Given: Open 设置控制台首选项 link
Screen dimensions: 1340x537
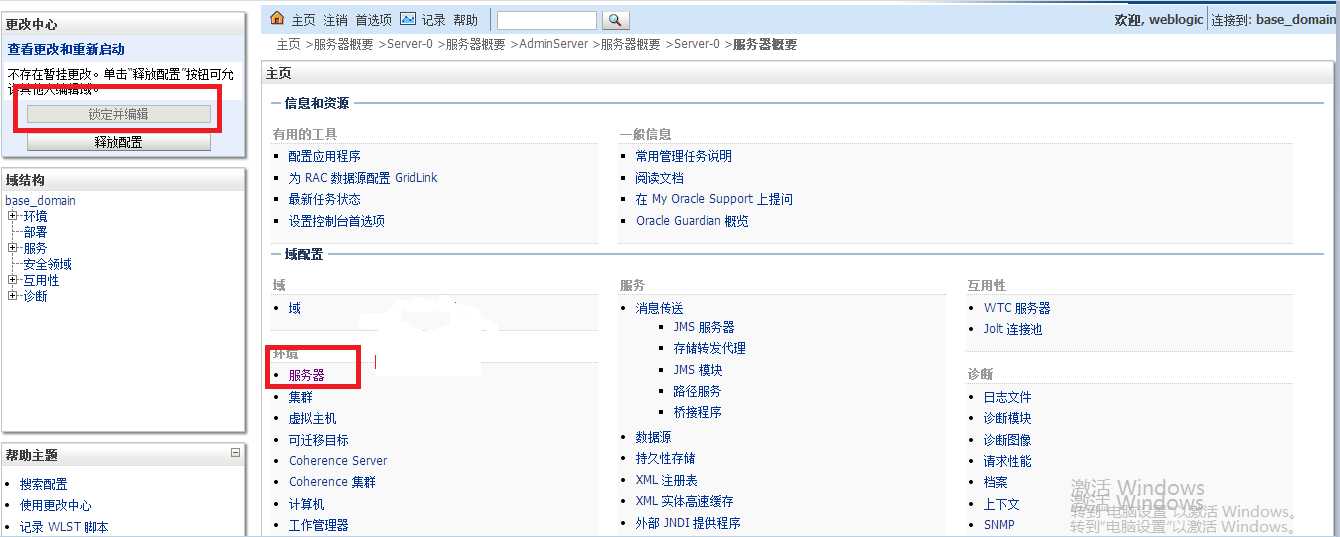Looking at the screenshot, I should tap(337, 221).
